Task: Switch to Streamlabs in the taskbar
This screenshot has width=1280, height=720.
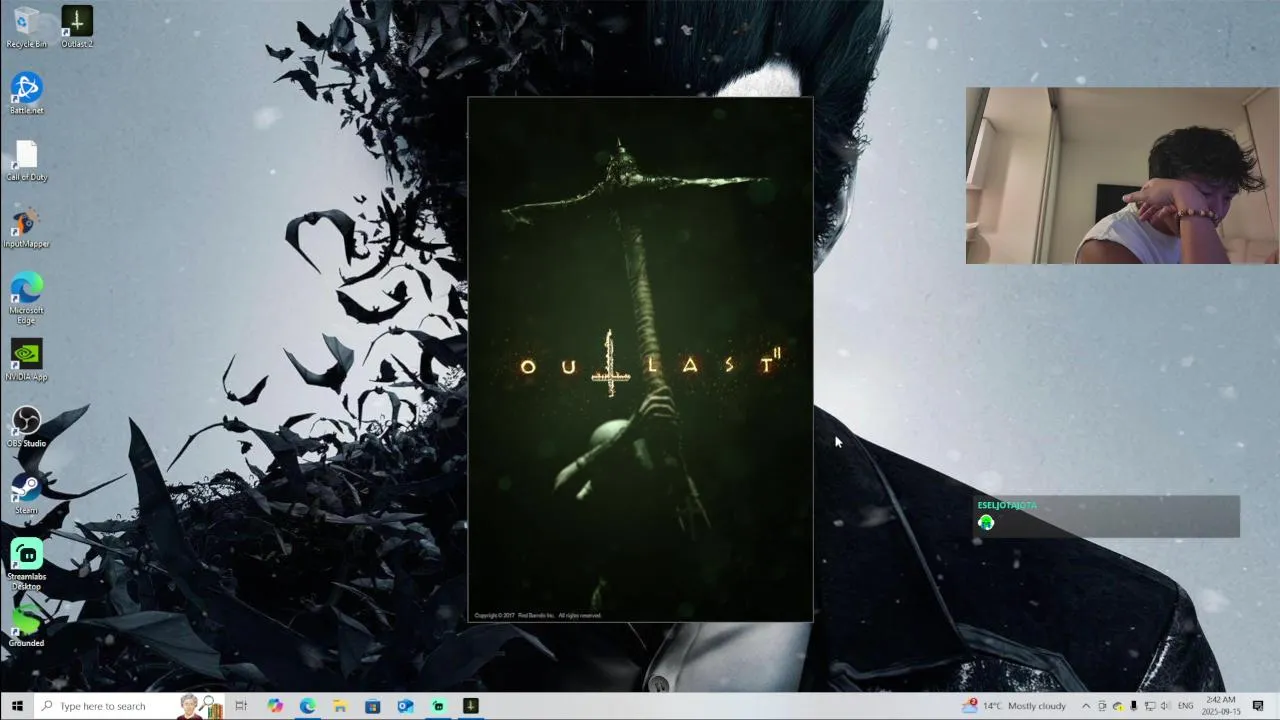Action: coord(438,706)
